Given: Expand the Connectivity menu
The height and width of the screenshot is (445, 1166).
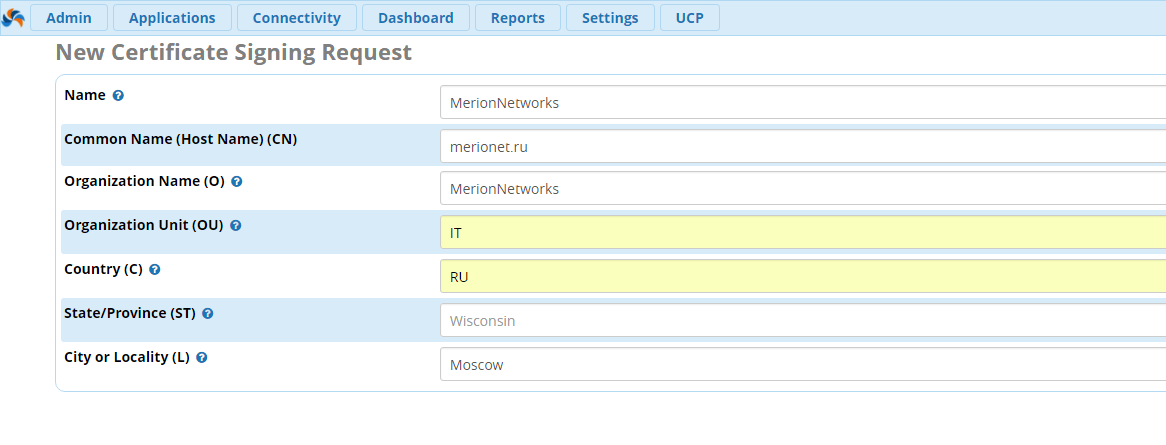Looking at the screenshot, I should point(296,18).
